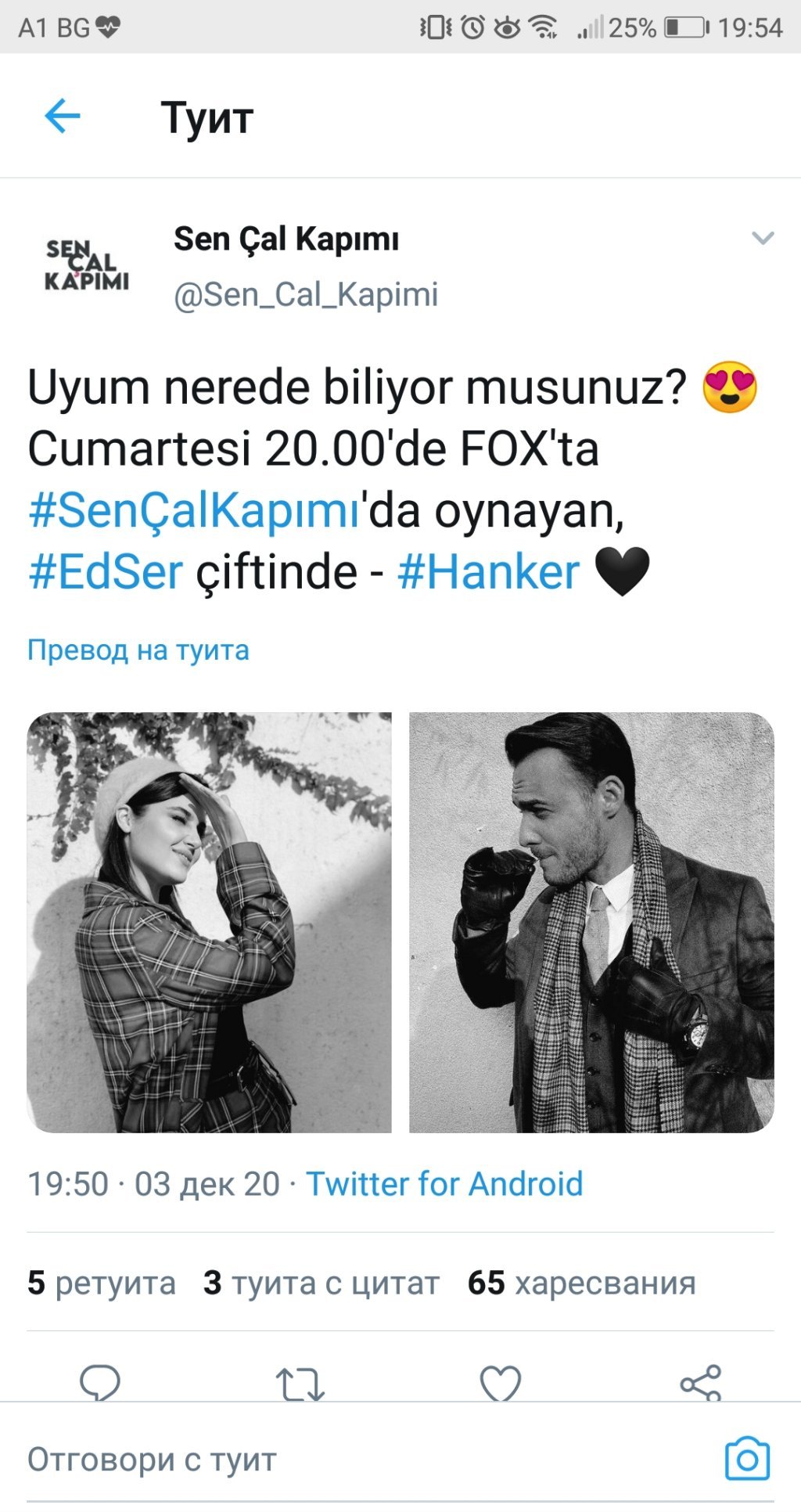Tap the share icon below the tweet

pyautogui.click(x=701, y=1384)
